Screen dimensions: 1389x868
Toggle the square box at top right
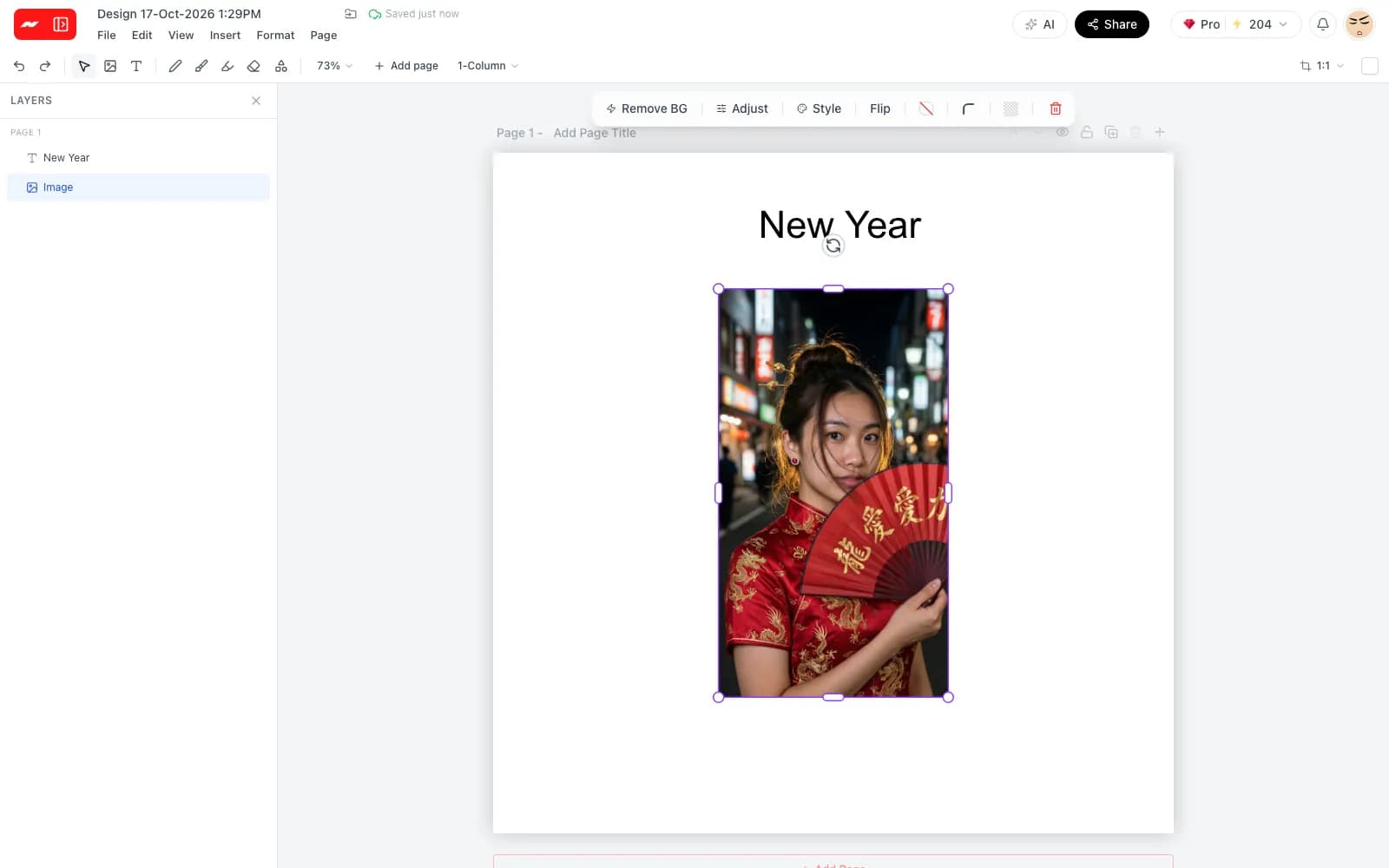pyautogui.click(x=1370, y=66)
